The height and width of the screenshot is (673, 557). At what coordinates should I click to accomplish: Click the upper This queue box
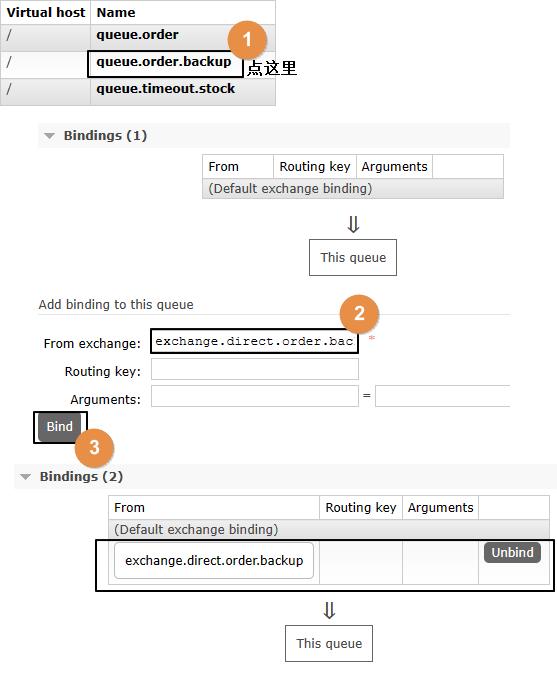click(353, 258)
